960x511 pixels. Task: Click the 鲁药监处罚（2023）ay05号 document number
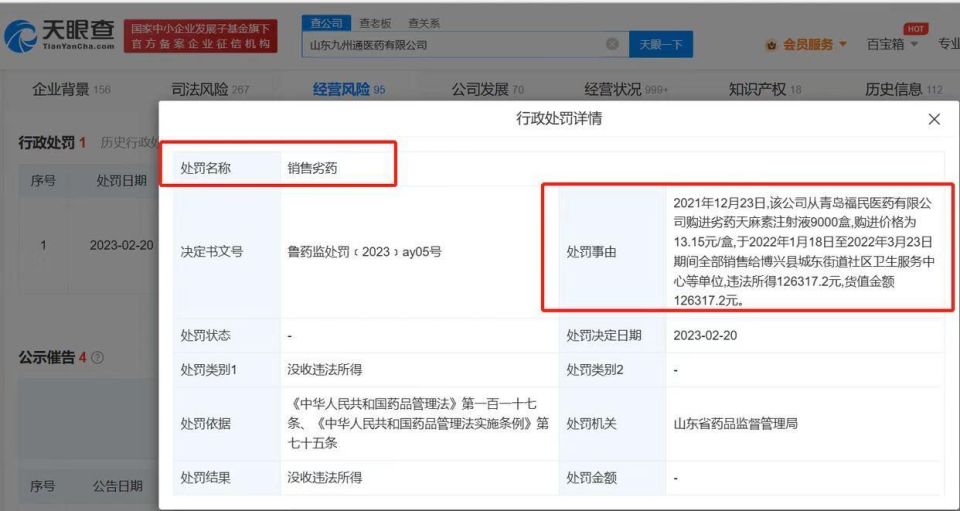coord(364,252)
